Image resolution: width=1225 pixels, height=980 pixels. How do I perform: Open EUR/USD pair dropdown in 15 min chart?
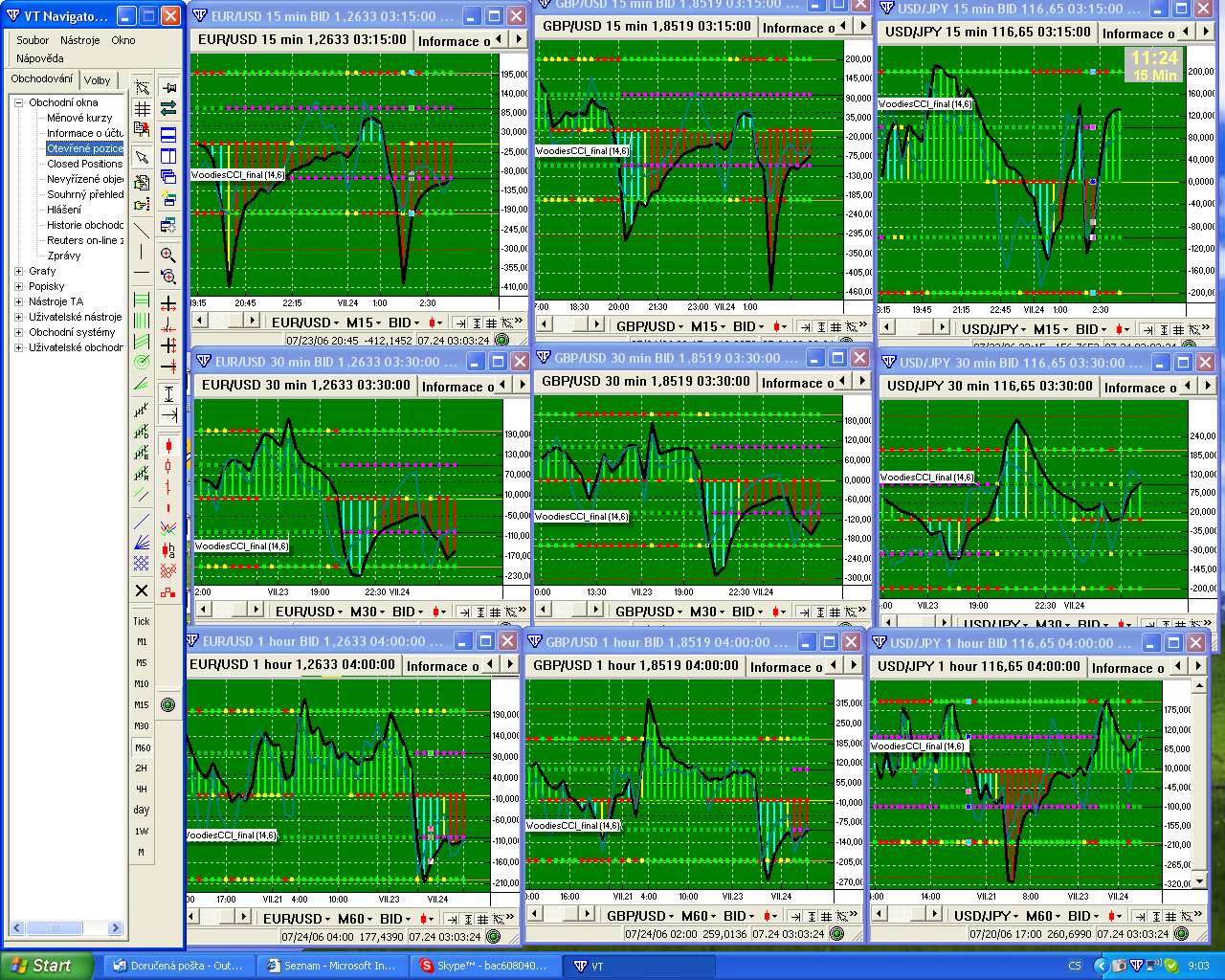tap(304, 323)
